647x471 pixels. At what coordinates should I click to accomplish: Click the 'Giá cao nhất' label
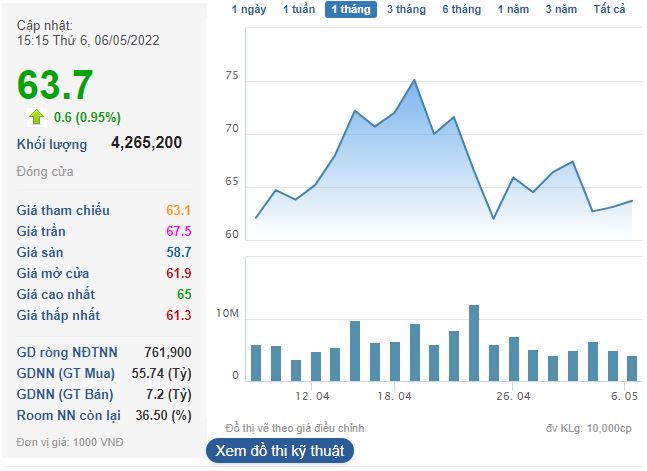point(56,294)
